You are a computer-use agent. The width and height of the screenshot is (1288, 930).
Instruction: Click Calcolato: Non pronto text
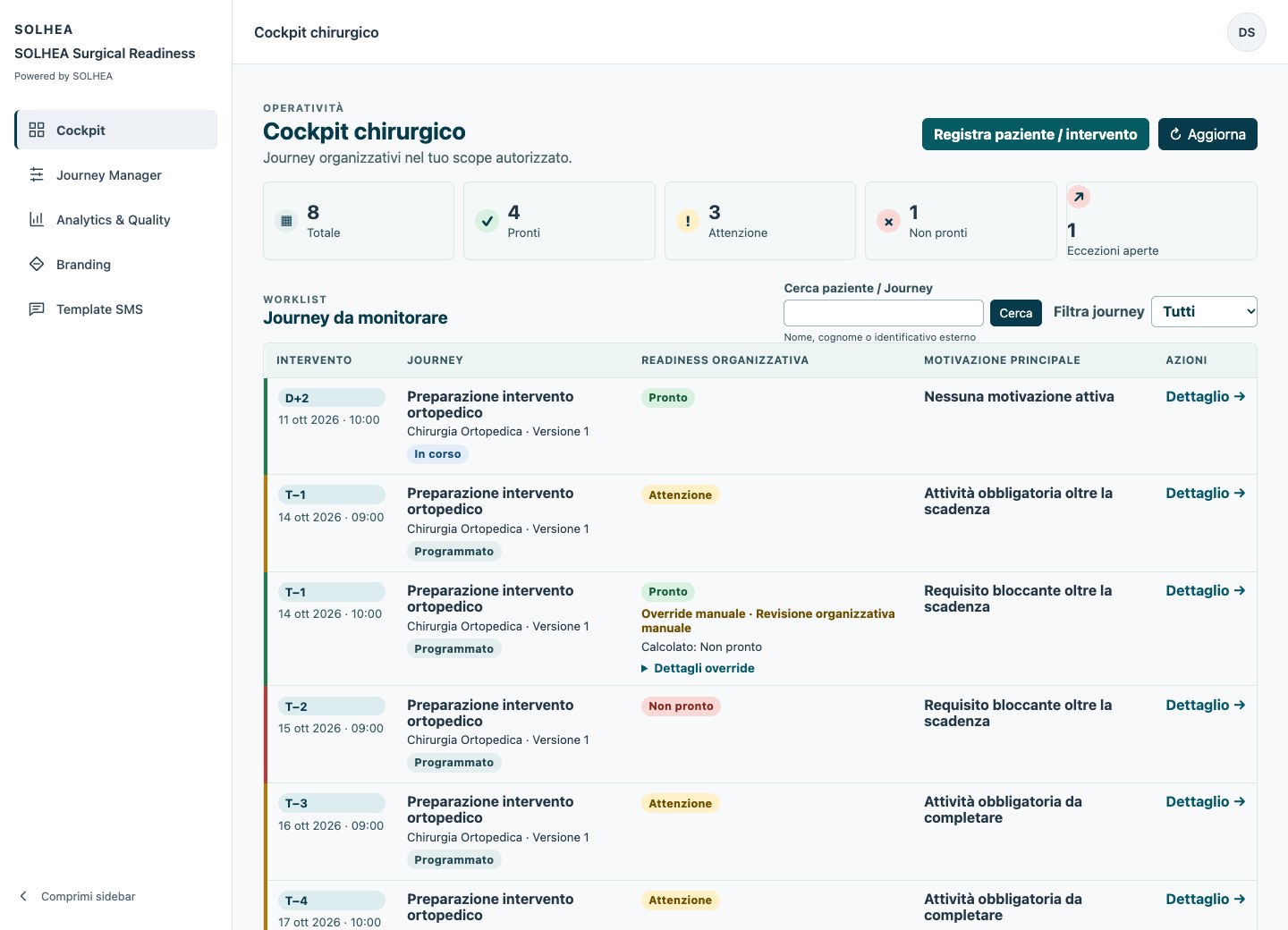[x=701, y=647]
